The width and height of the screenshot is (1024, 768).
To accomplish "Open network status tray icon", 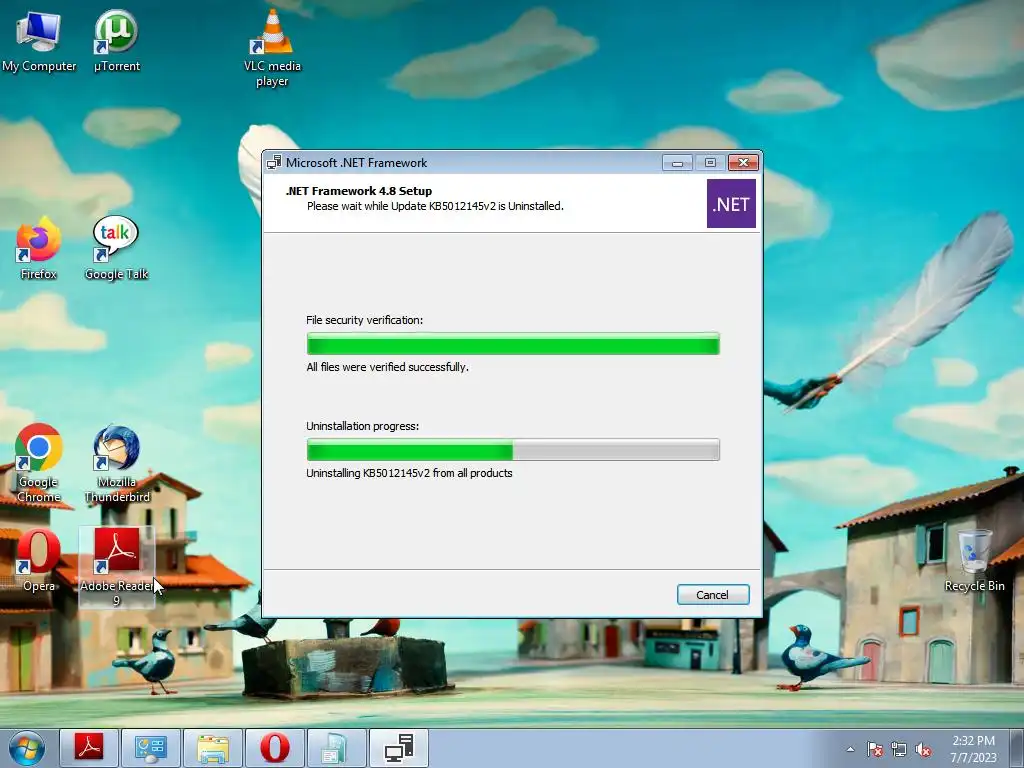I will click(x=899, y=750).
